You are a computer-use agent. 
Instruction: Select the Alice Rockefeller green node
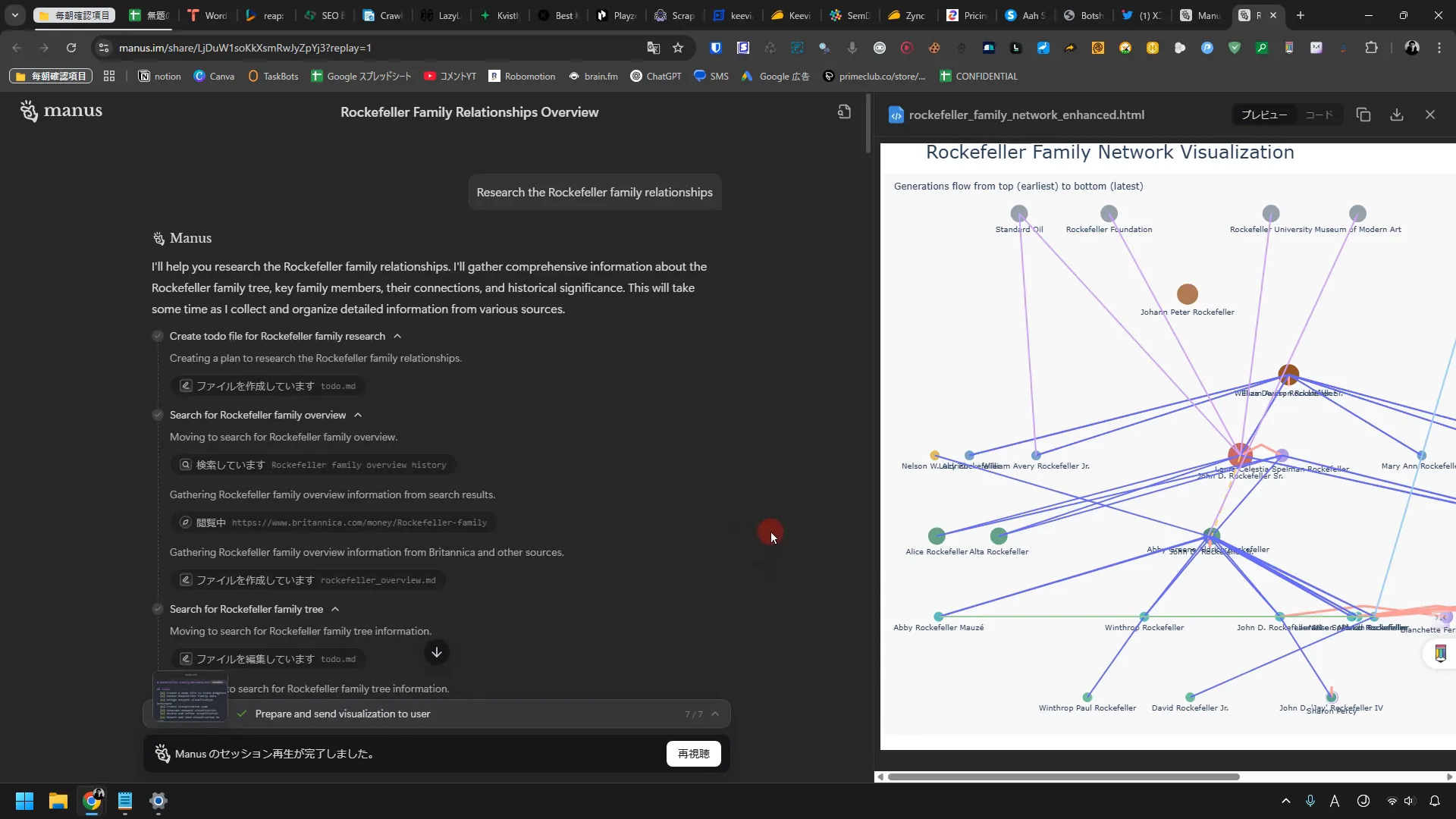pyautogui.click(x=937, y=535)
